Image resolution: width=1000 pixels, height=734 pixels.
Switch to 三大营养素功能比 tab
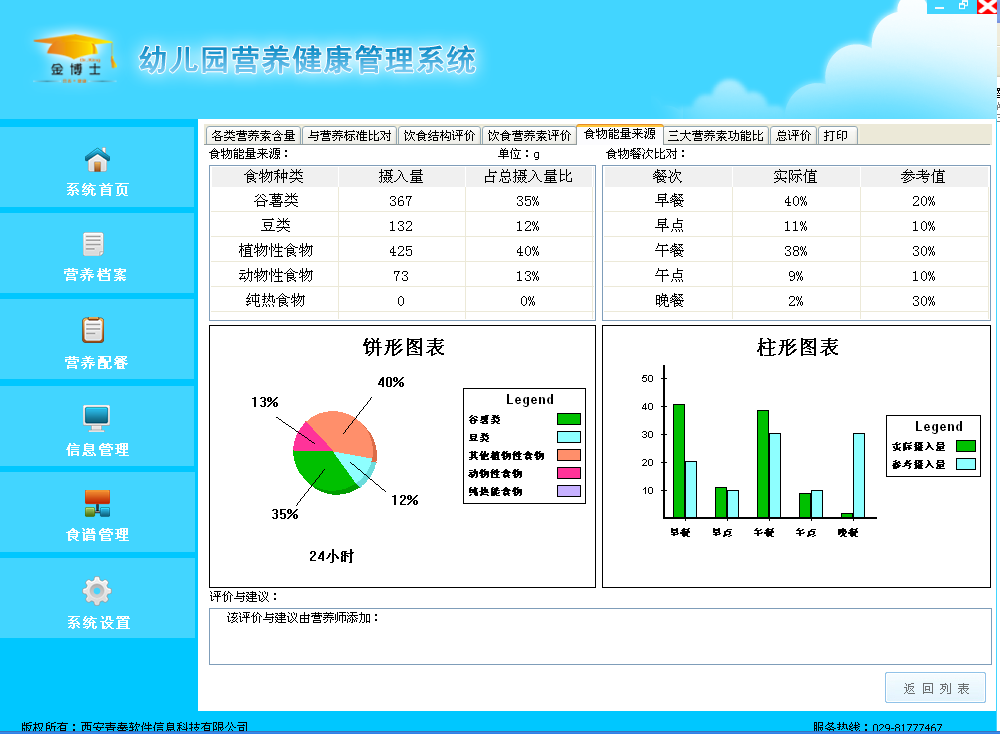715,135
